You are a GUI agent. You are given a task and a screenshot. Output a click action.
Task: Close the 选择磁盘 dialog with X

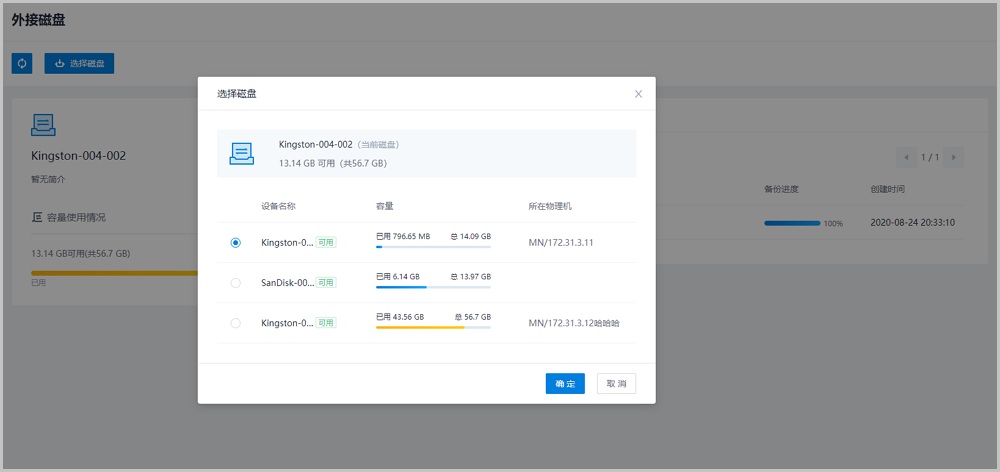click(x=638, y=94)
